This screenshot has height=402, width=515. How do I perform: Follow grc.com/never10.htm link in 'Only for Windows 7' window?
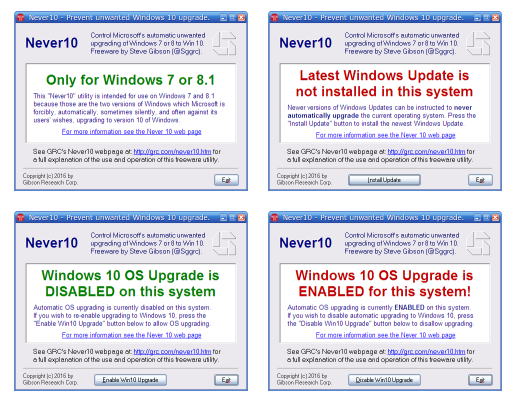click(x=172, y=152)
